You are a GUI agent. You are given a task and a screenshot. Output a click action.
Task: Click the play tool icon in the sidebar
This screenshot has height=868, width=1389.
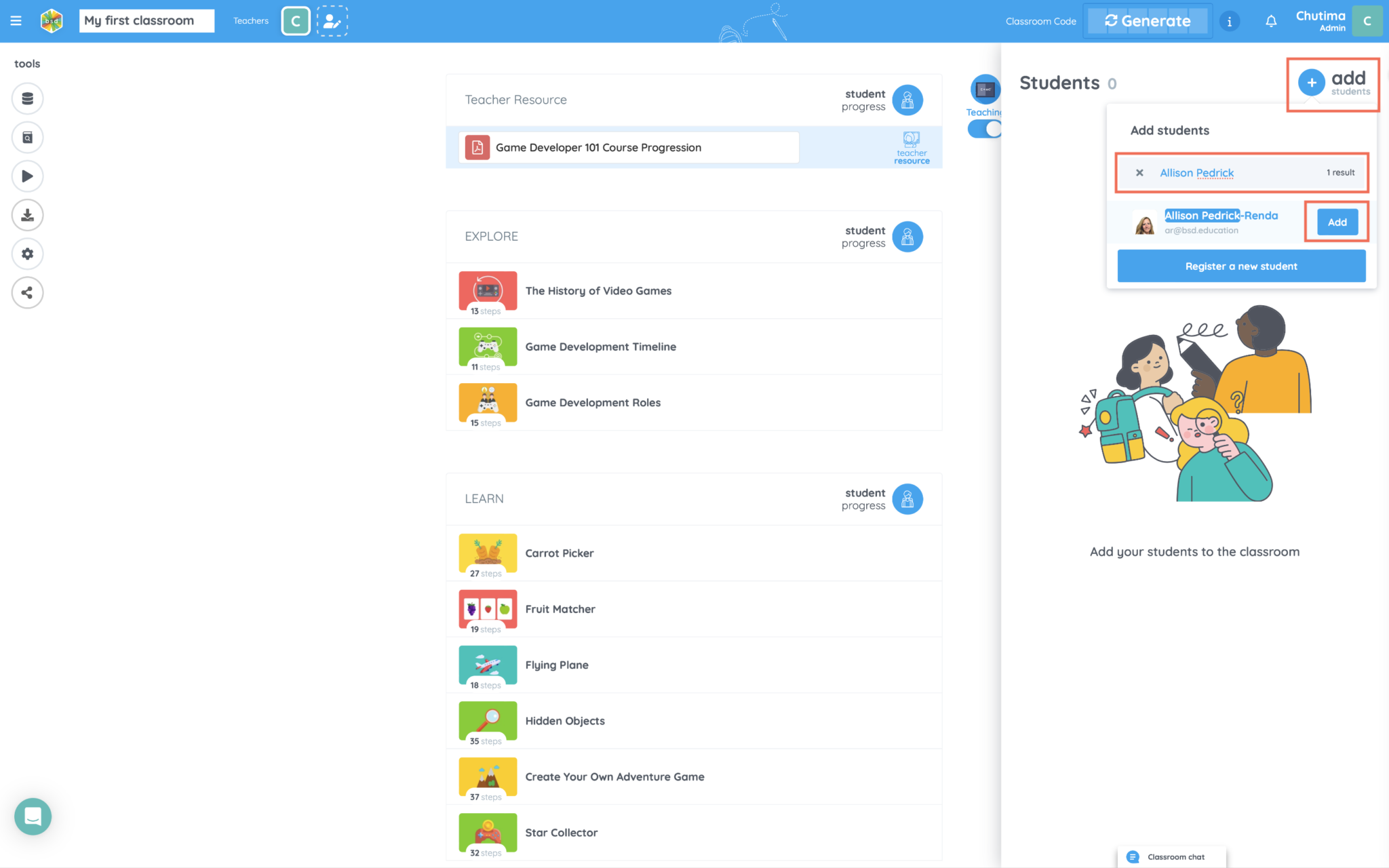[27, 176]
